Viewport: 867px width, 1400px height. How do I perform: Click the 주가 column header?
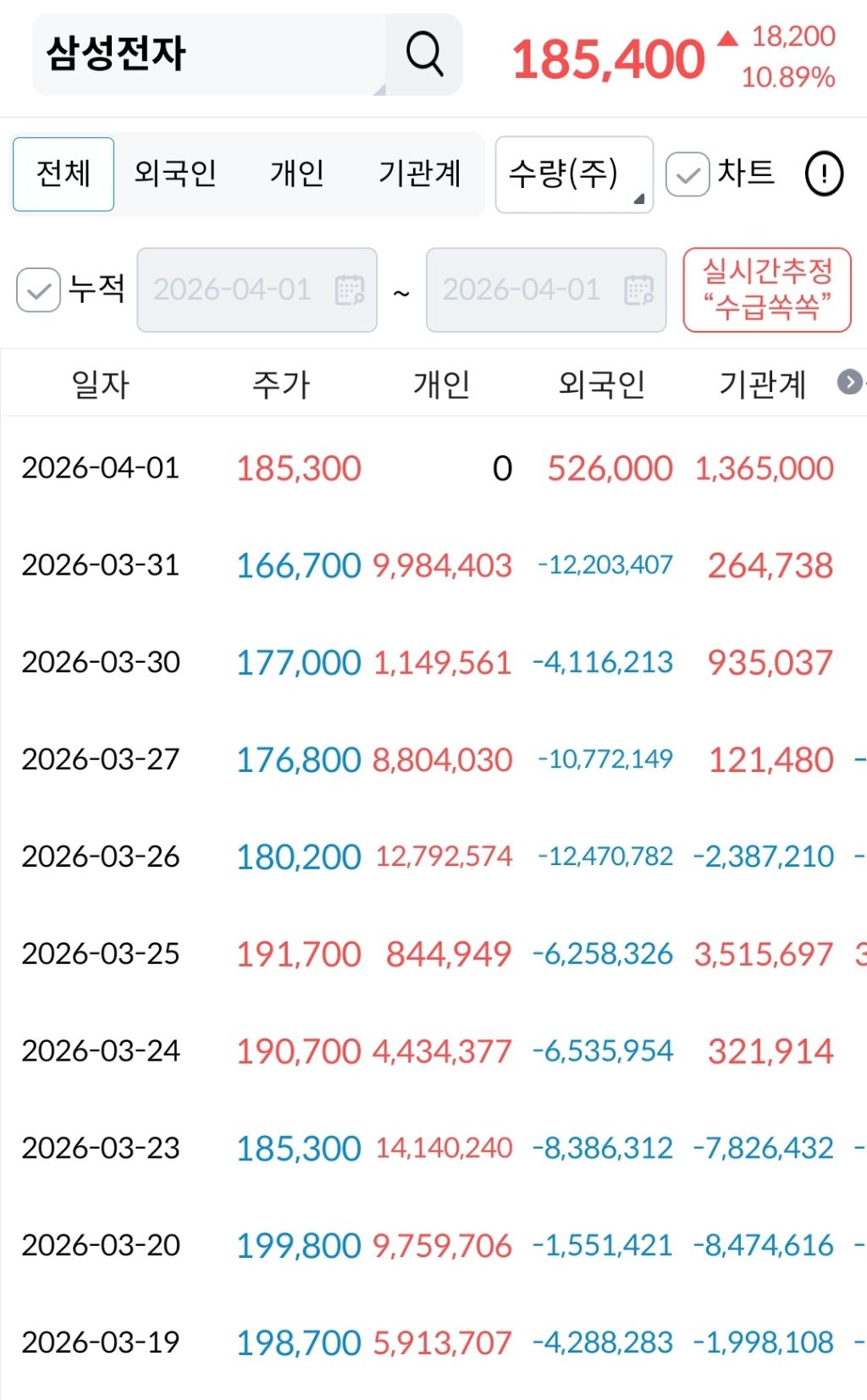point(281,384)
